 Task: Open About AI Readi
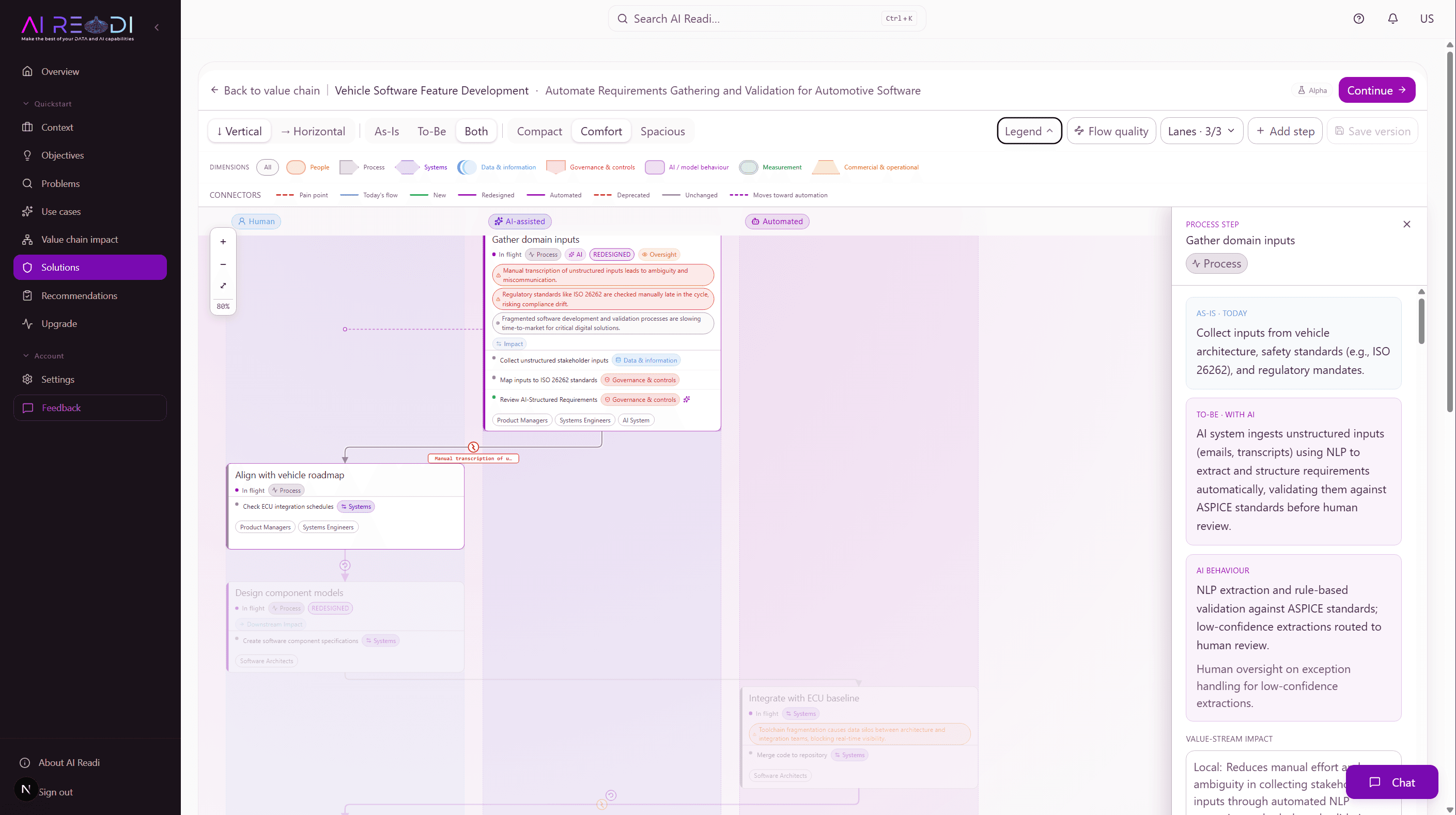pos(60,762)
